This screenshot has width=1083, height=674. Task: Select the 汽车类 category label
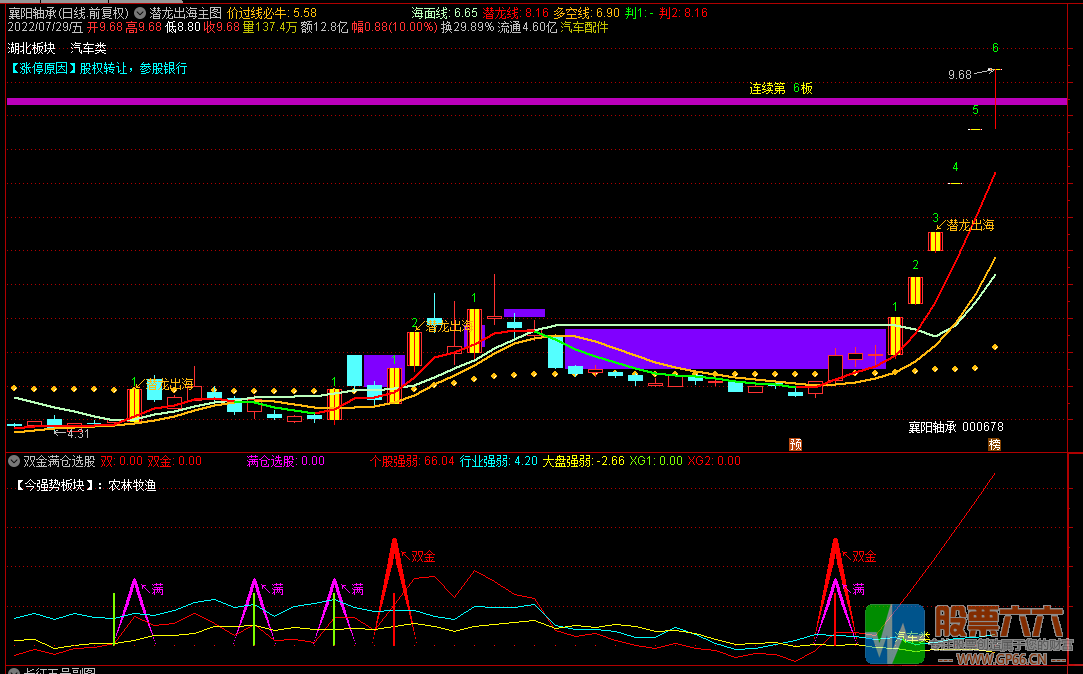point(88,48)
